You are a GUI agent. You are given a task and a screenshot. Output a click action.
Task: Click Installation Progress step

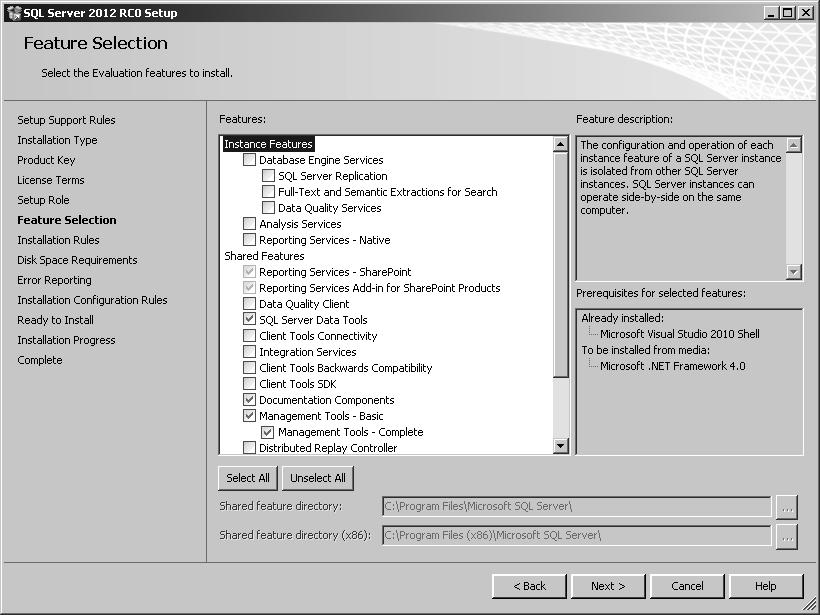[x=66, y=340]
